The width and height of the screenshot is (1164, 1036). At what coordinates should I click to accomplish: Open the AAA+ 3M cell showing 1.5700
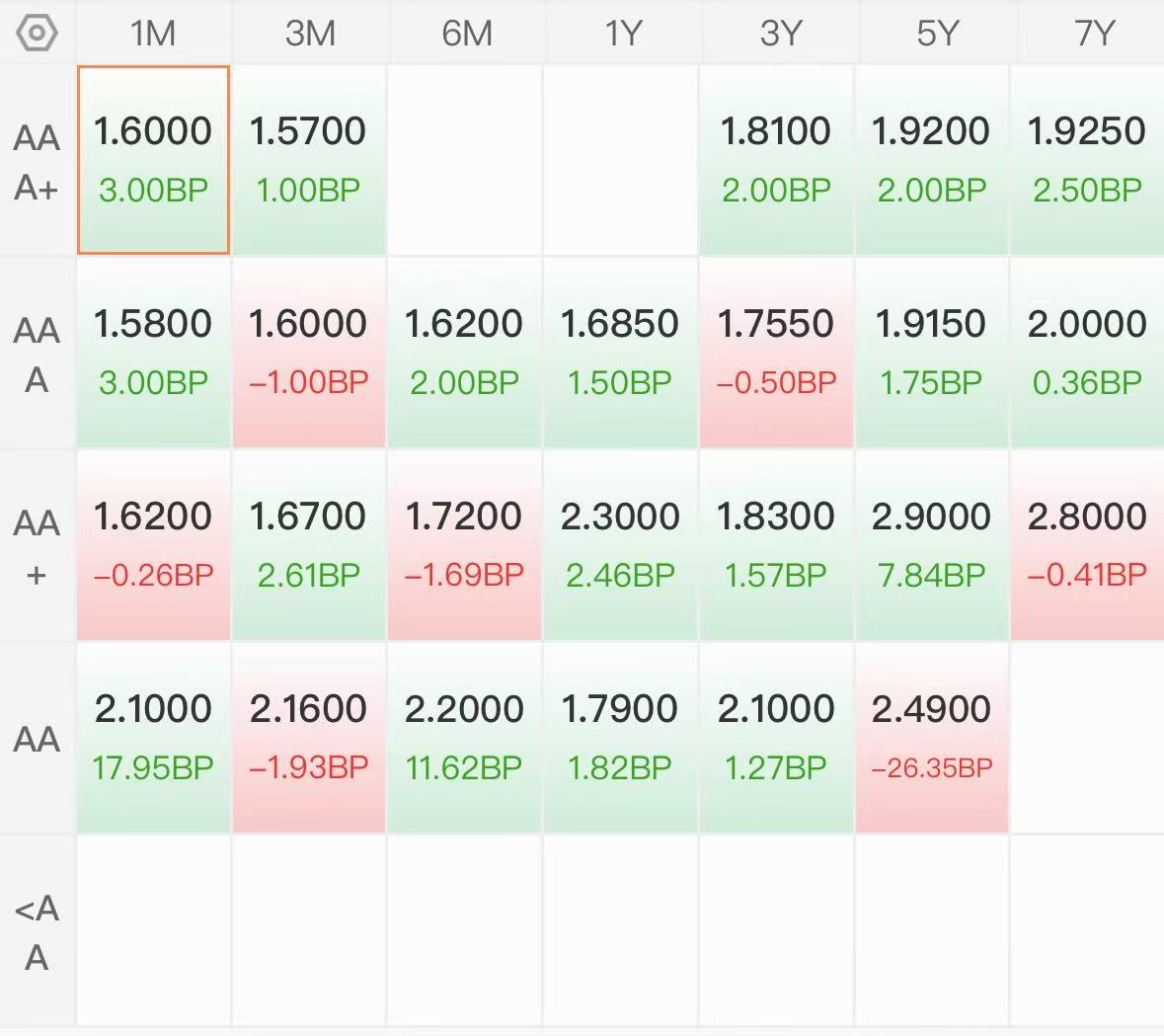[x=310, y=160]
